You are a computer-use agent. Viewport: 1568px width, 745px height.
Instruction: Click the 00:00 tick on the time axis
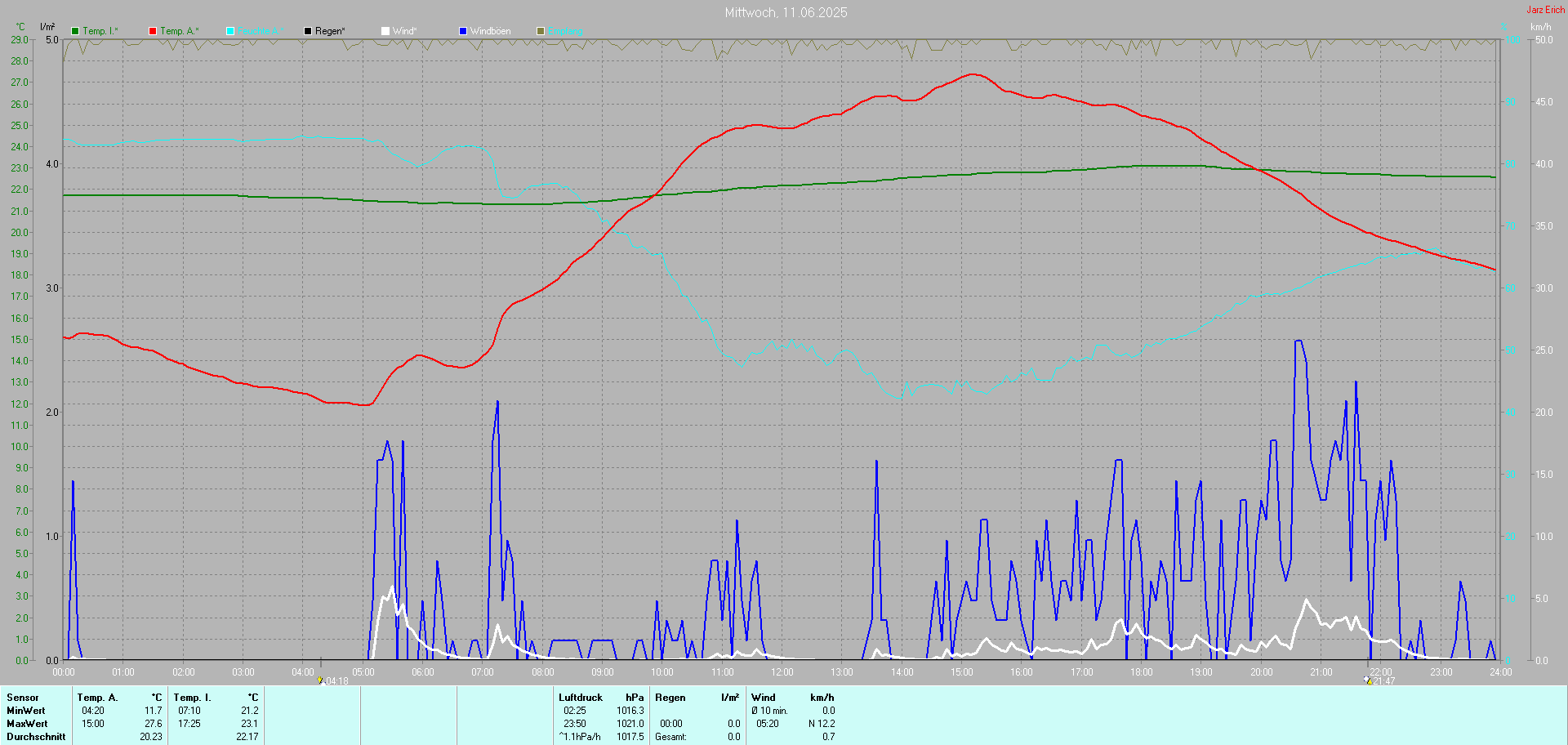point(64,672)
